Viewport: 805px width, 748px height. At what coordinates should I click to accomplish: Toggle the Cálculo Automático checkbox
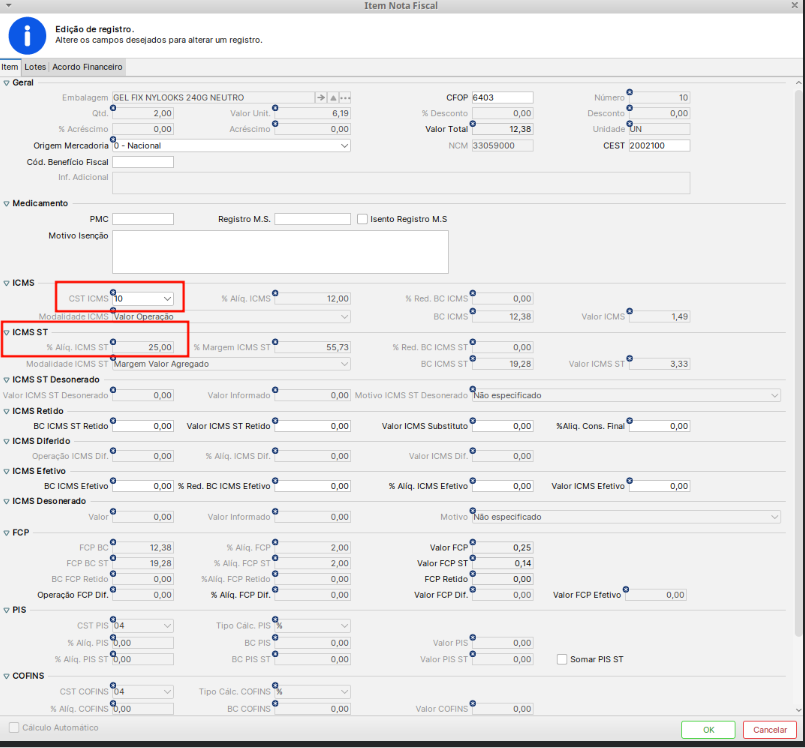[x=14, y=728]
